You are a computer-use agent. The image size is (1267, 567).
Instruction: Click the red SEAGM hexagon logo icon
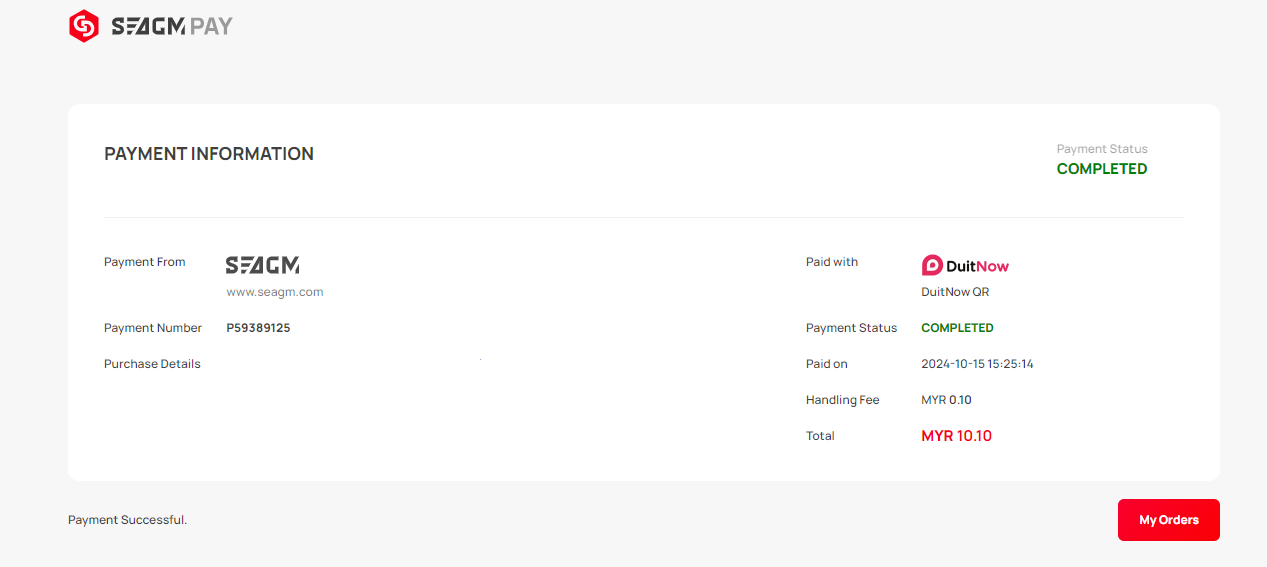[84, 26]
